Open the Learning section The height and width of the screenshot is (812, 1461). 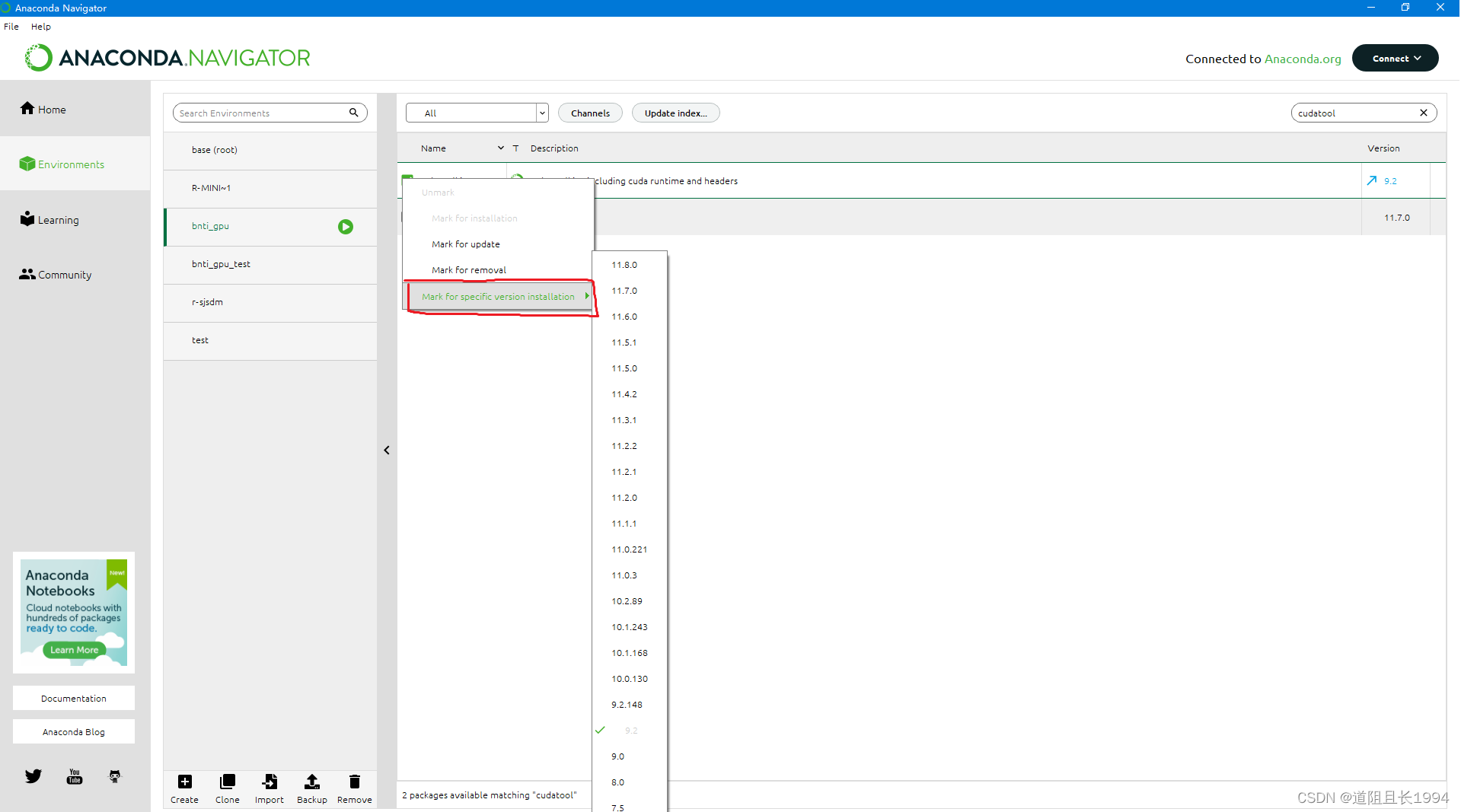tap(49, 219)
